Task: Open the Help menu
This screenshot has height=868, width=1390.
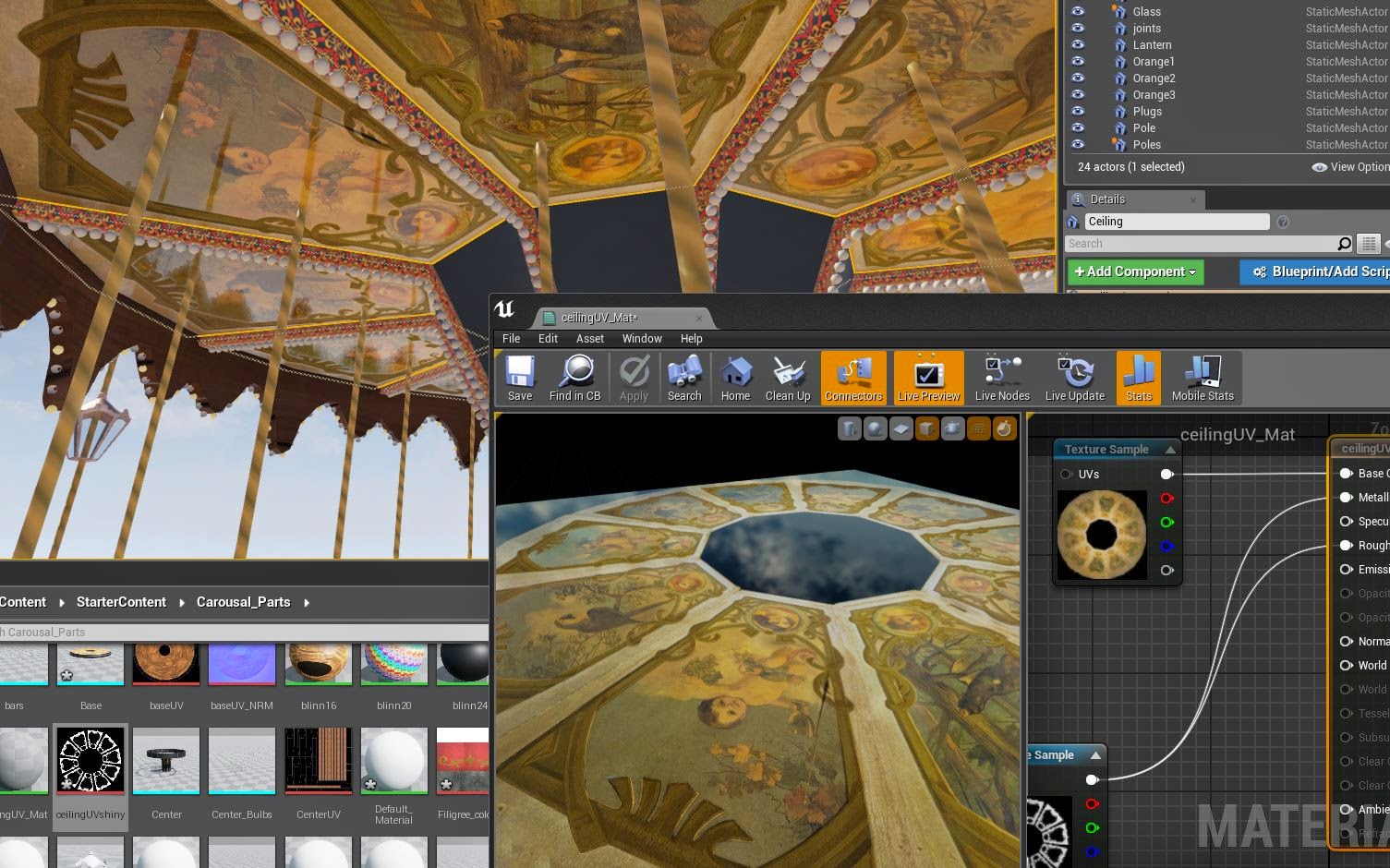Action: click(692, 339)
